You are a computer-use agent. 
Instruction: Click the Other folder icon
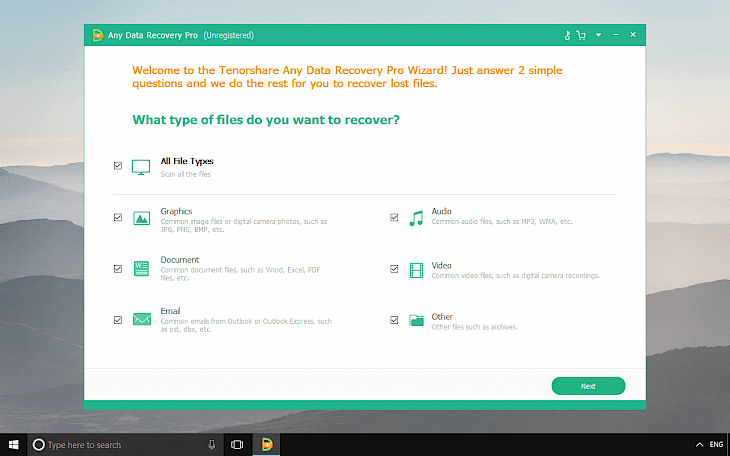(416, 320)
